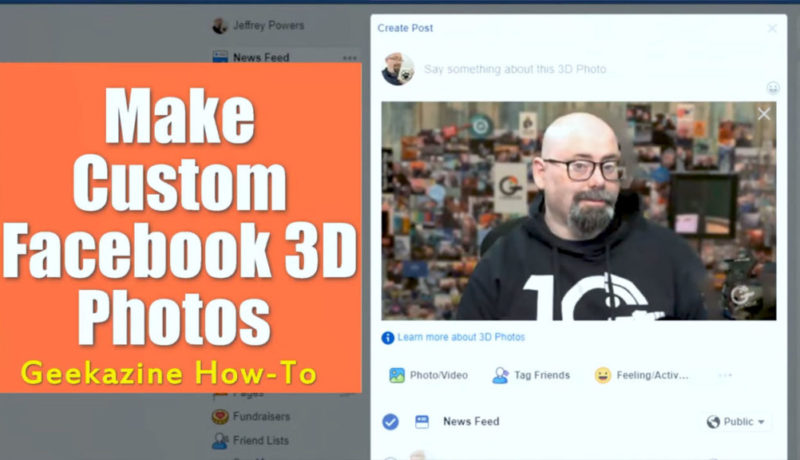Click the Photo/Video picture icon
This screenshot has height=460, width=800.
click(x=396, y=375)
